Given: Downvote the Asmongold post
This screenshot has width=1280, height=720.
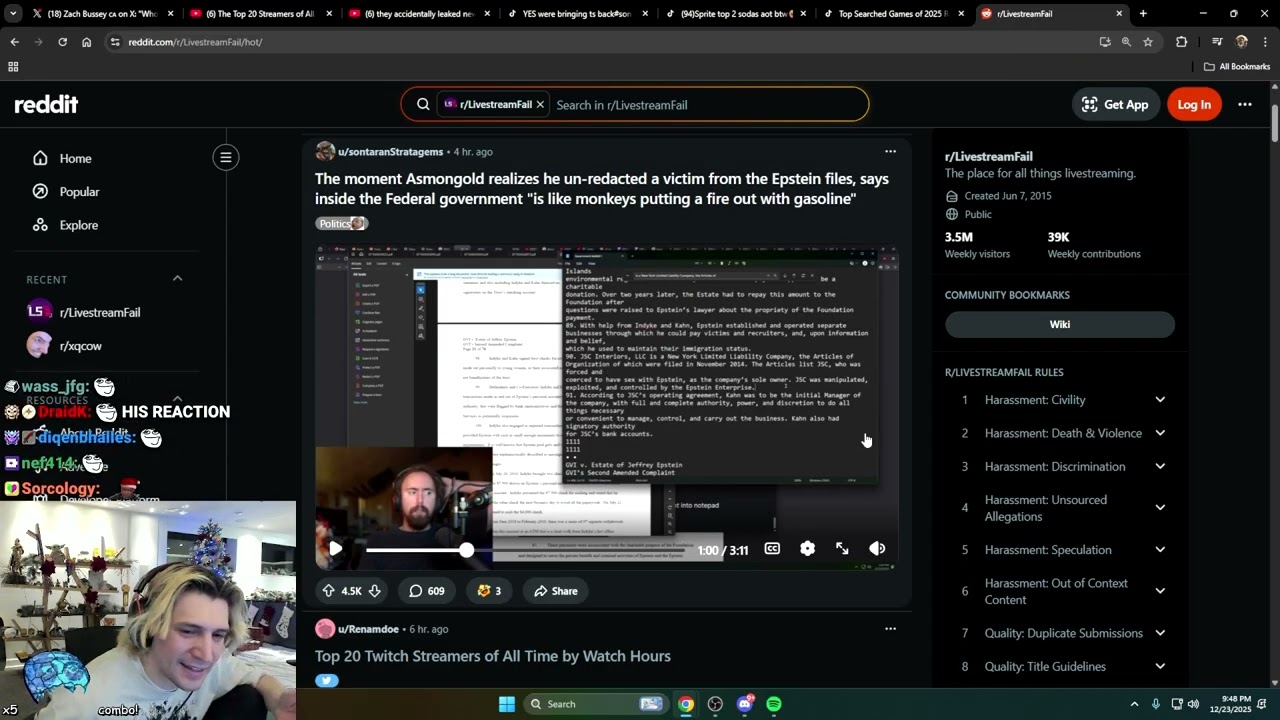Looking at the screenshot, I should (x=374, y=591).
